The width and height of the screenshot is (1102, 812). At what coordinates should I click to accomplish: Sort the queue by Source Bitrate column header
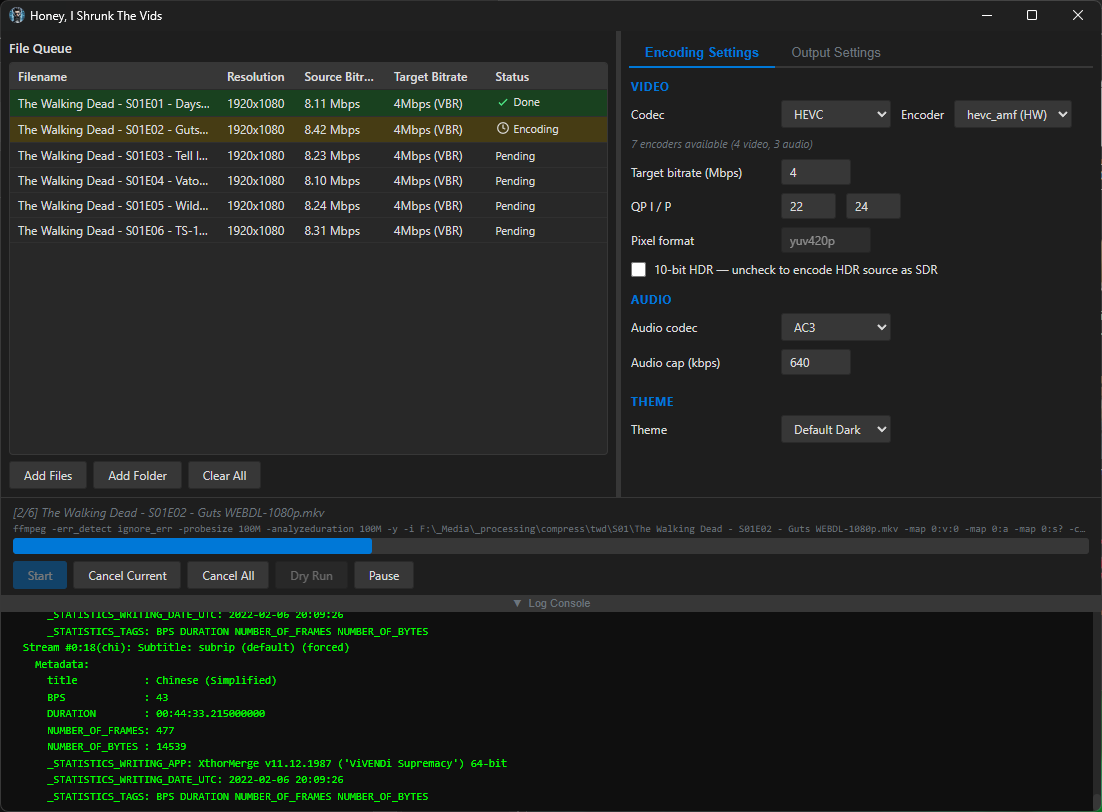[338, 77]
